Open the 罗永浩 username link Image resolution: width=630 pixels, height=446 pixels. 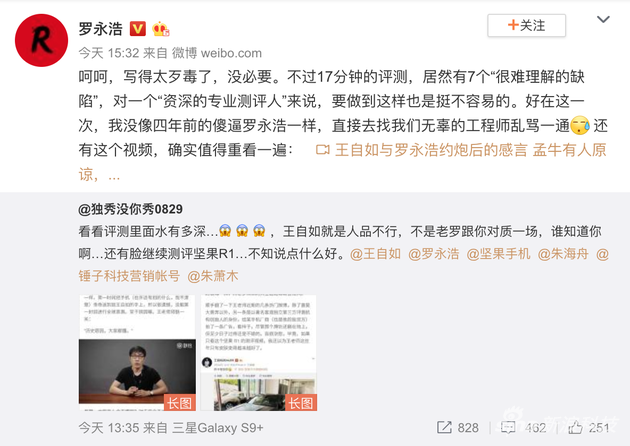tap(100, 29)
